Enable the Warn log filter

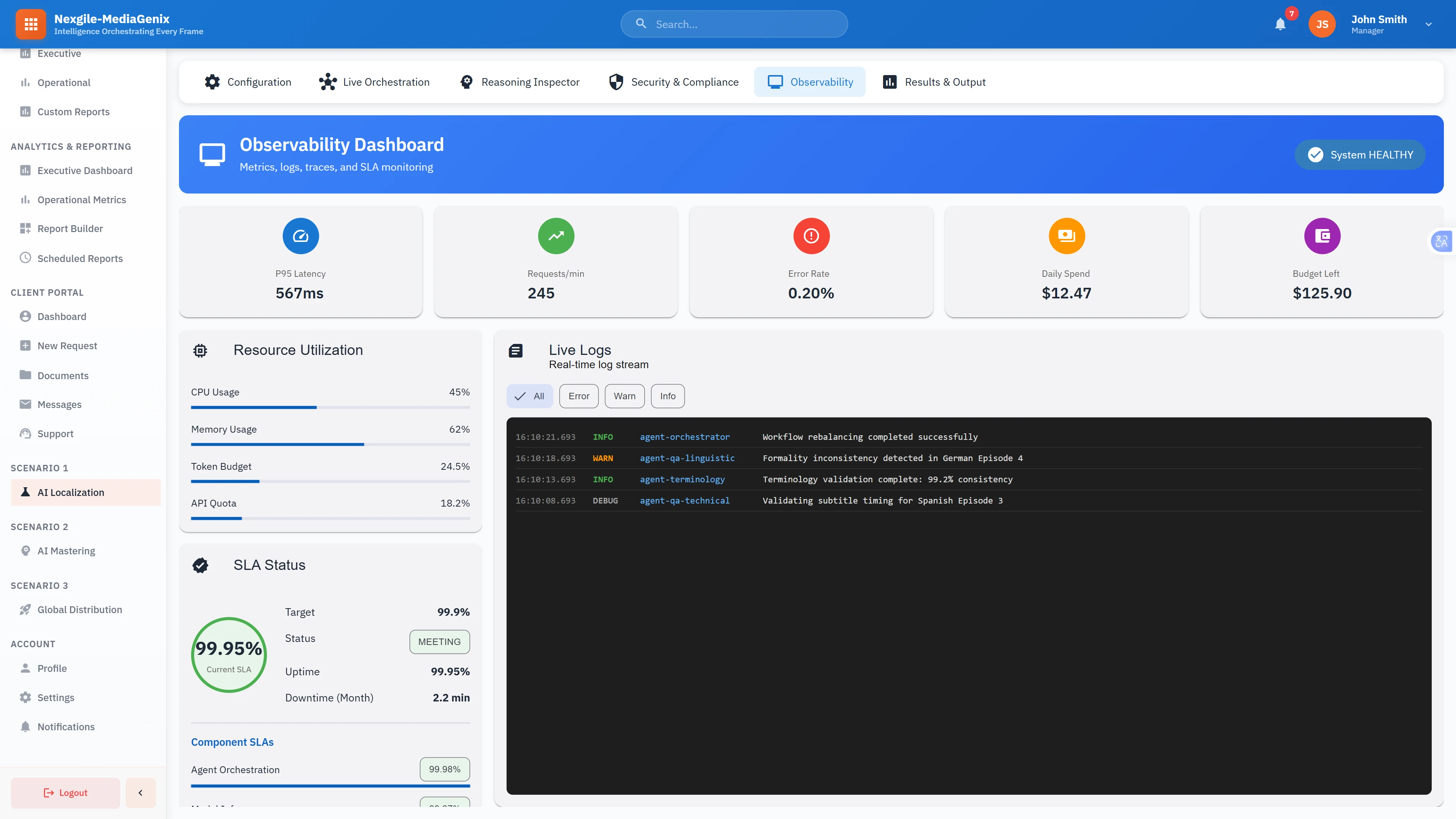point(624,395)
